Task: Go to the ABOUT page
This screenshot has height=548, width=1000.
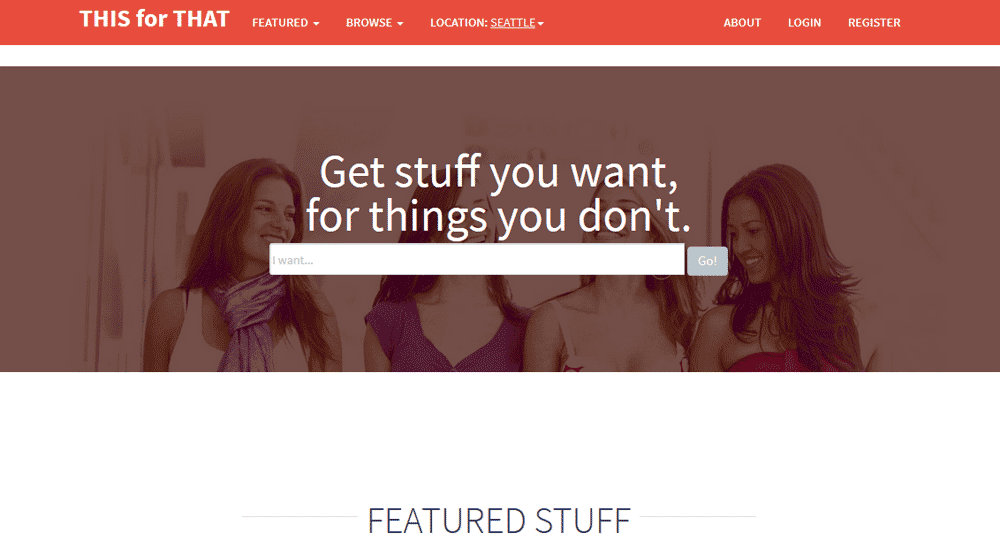Action: coord(742,23)
